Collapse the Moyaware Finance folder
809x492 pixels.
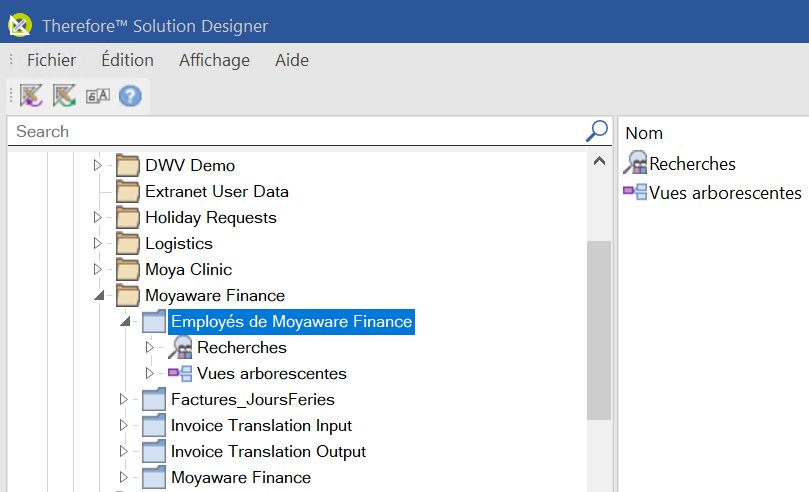point(98,296)
